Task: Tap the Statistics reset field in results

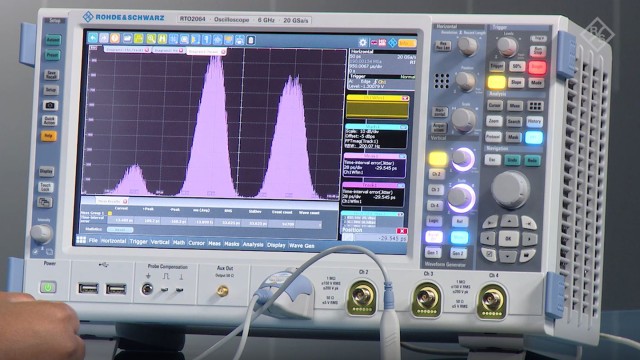Action: tap(120, 230)
